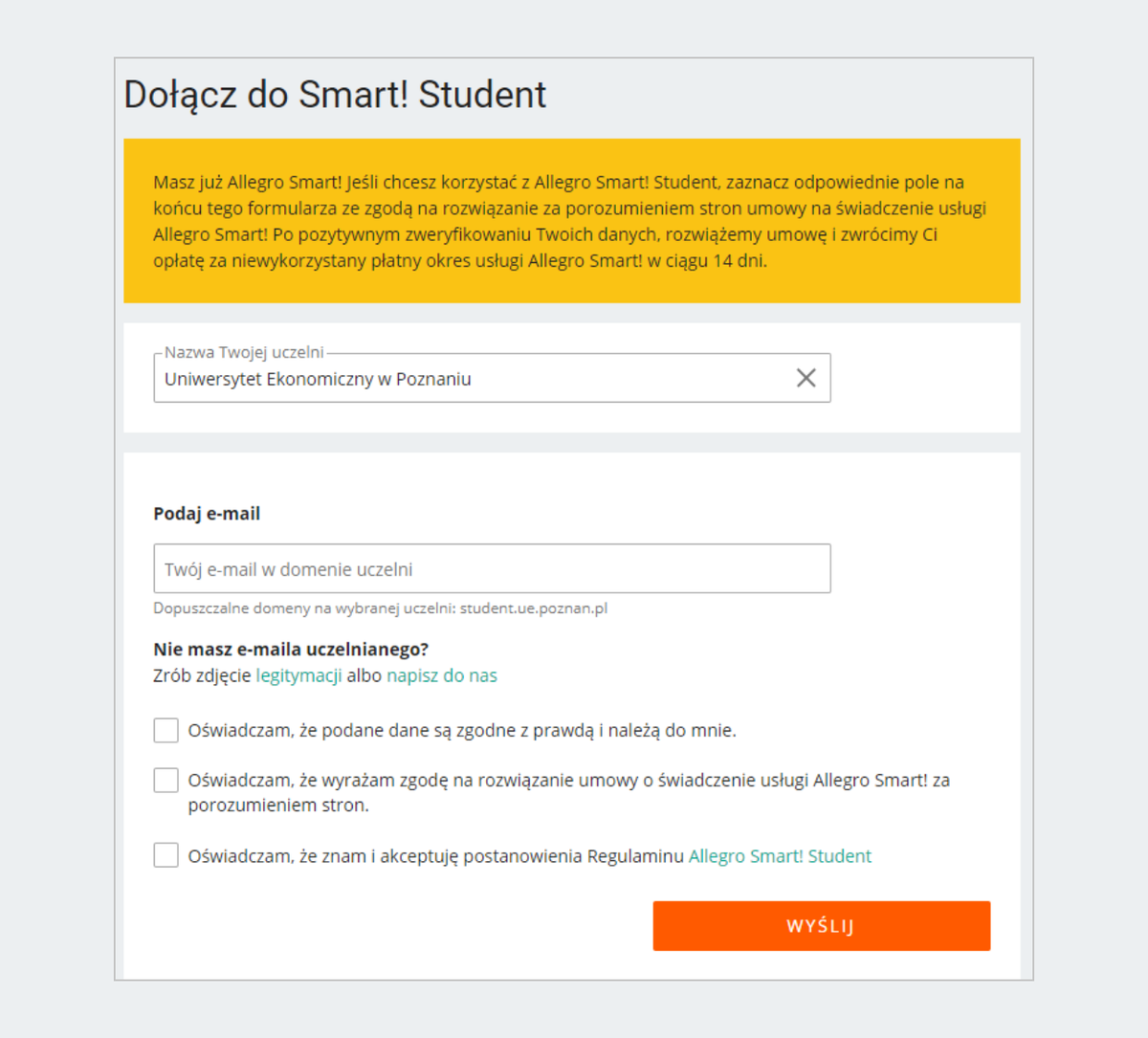Open the 'Allegro Smart! Student' regulations link
The height and width of the screenshot is (1038, 1148).
780,856
